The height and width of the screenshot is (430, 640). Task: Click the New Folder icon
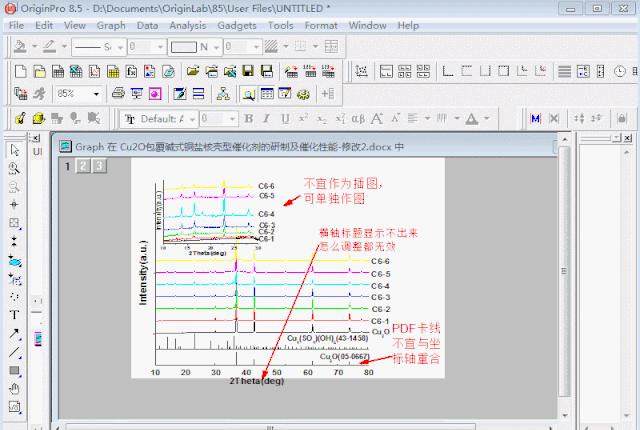pyautogui.click(x=40, y=71)
